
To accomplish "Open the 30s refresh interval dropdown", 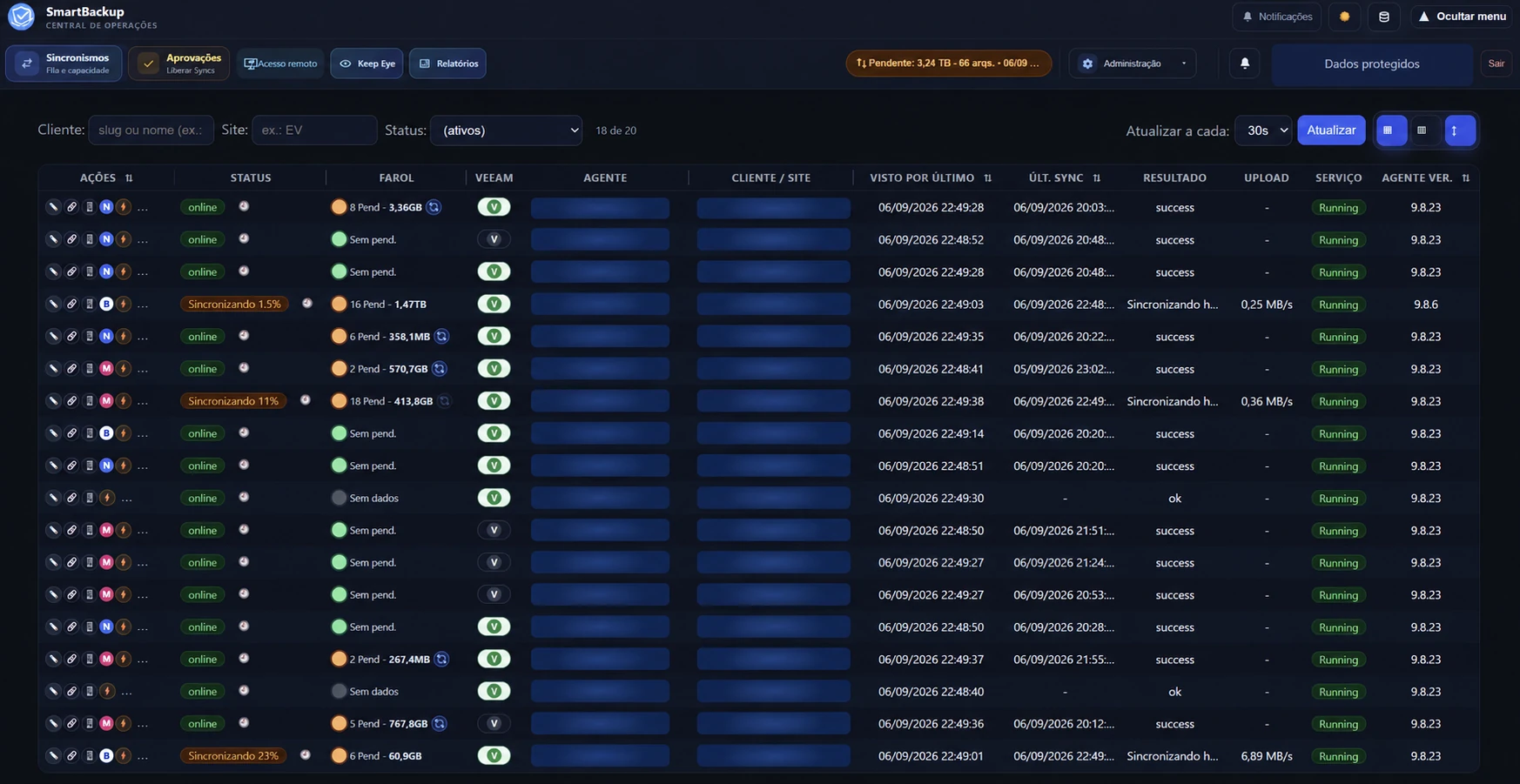I will point(1263,130).
